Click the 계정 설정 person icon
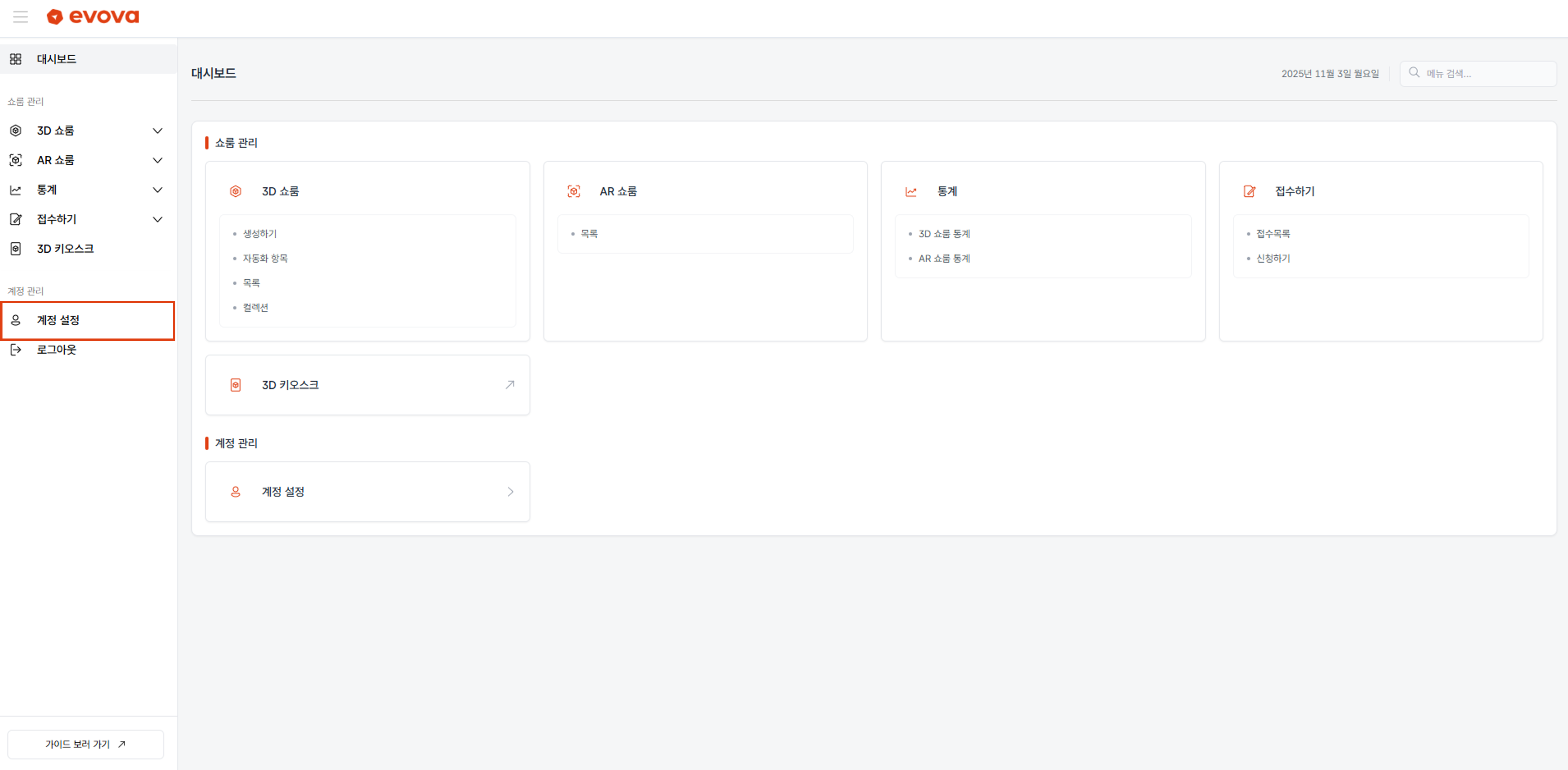The height and width of the screenshot is (770, 1568). [x=15, y=320]
